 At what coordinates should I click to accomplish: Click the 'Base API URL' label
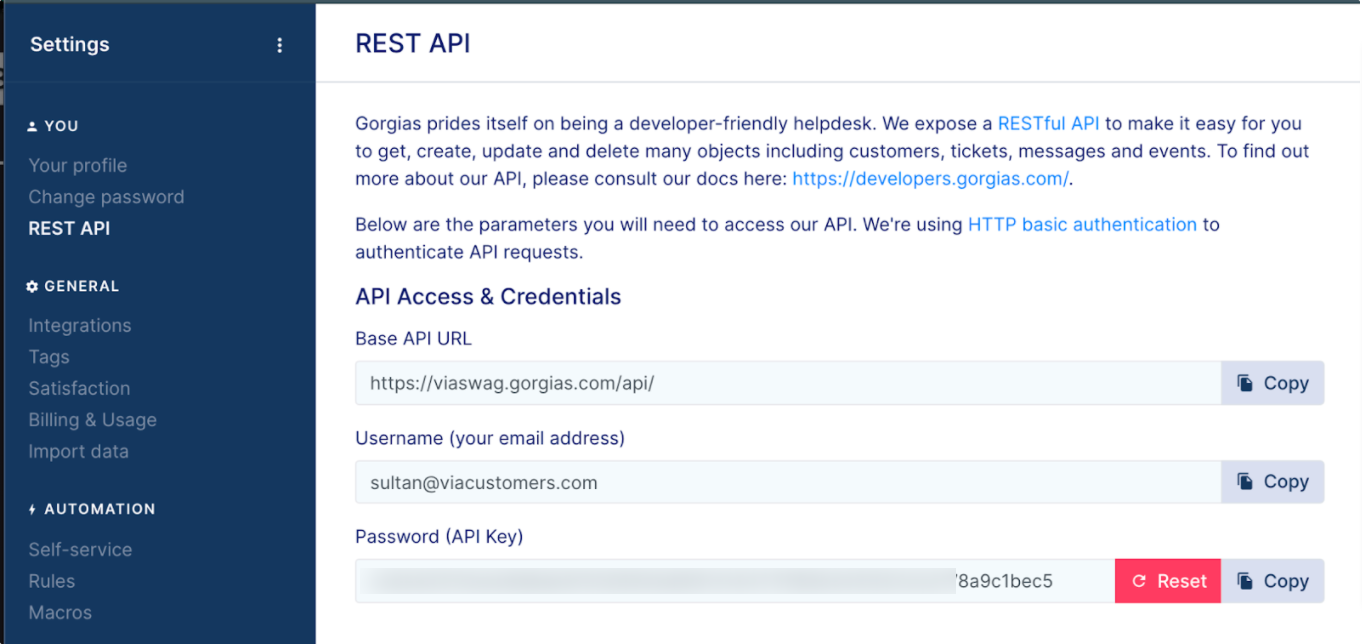pyautogui.click(x=413, y=339)
